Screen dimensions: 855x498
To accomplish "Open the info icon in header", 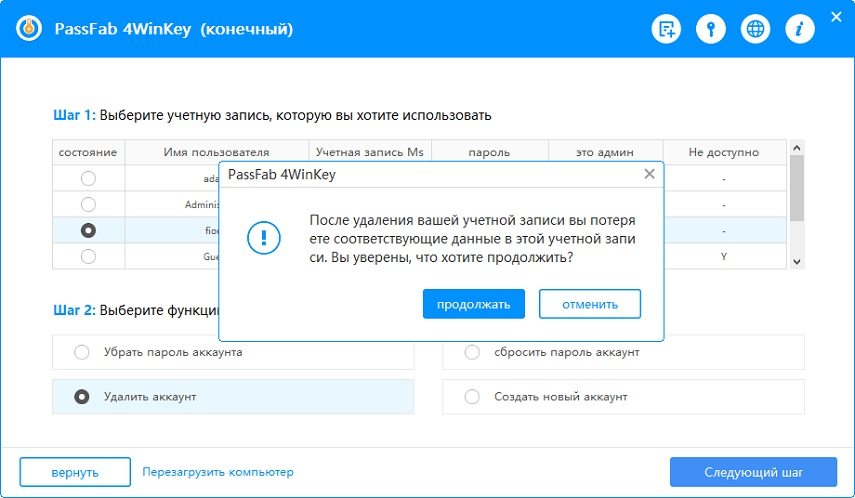I will tap(800, 28).
